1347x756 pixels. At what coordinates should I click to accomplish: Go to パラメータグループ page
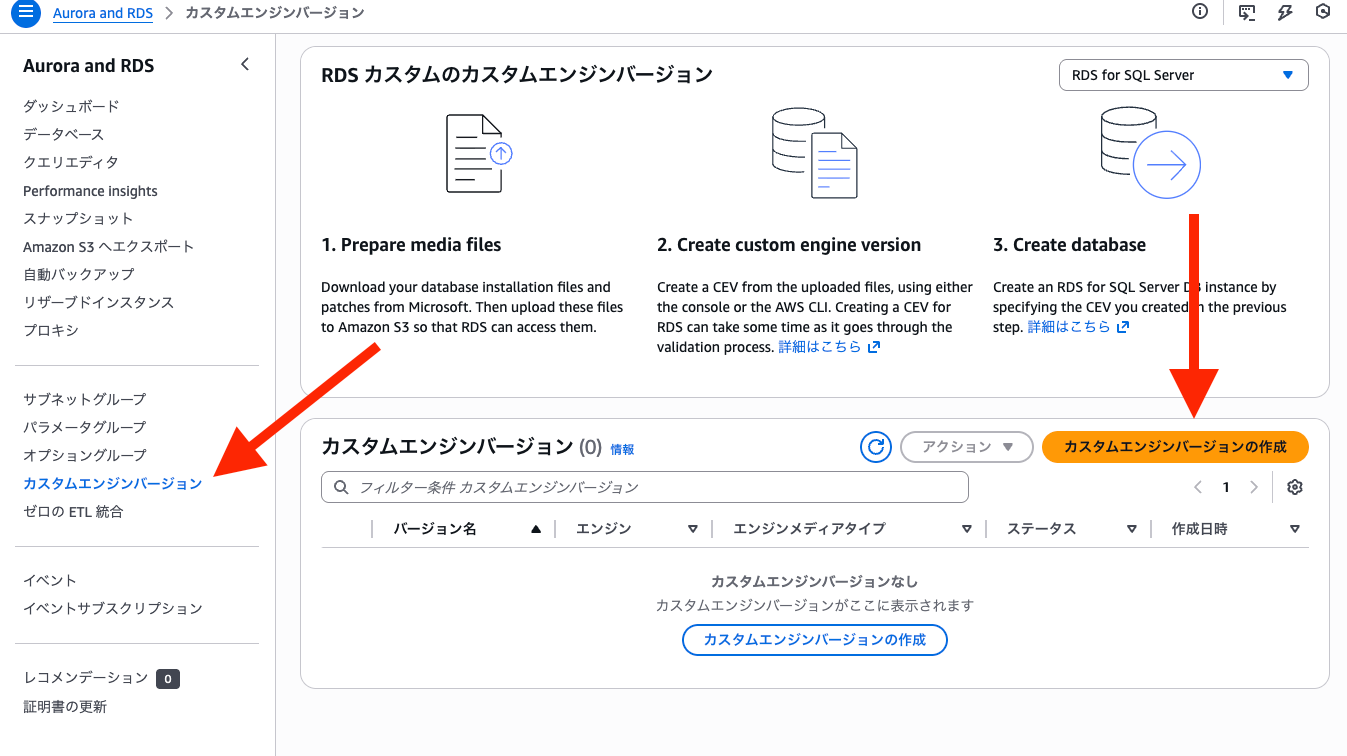point(85,427)
